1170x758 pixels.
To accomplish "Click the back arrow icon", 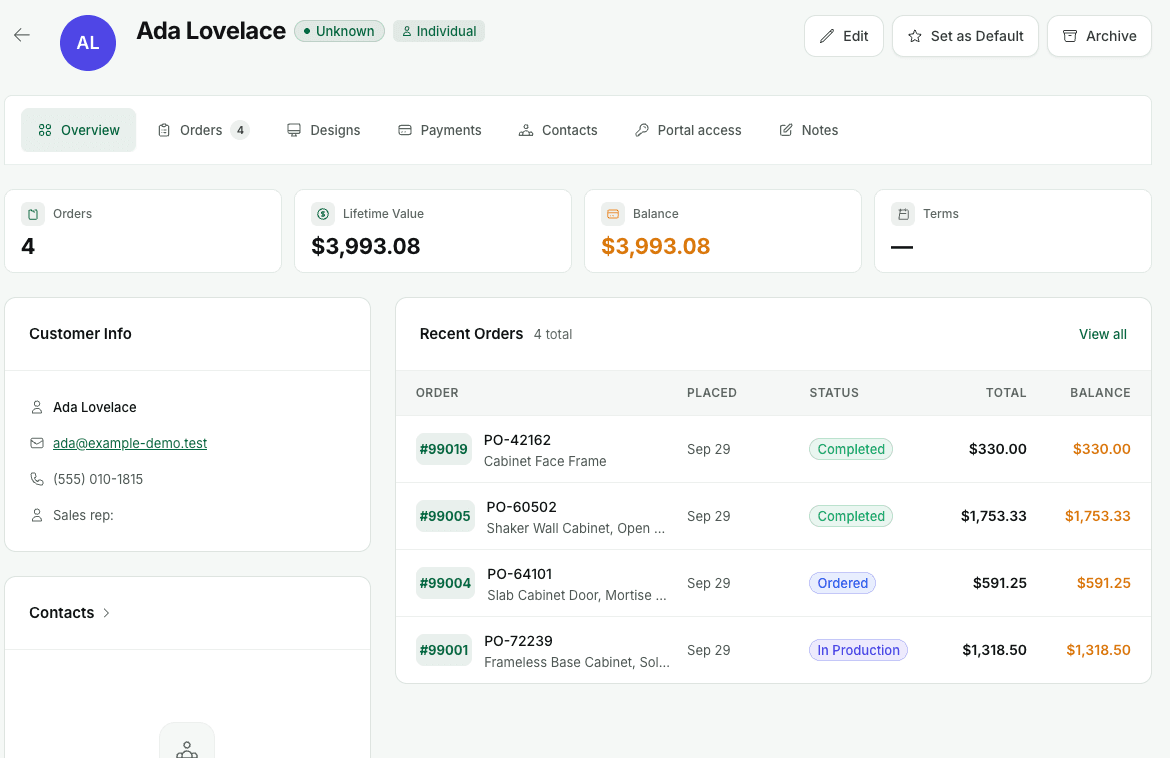I will 22,34.
